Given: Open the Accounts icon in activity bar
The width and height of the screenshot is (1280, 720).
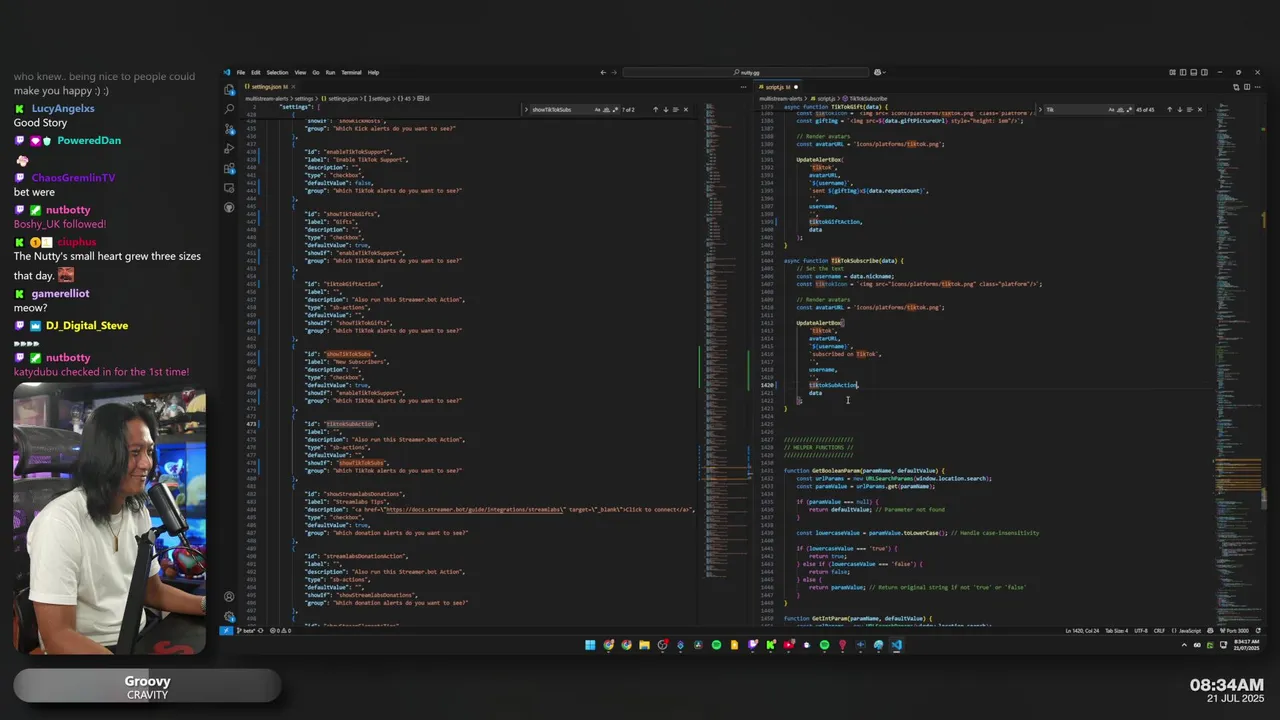Looking at the screenshot, I should (229, 596).
